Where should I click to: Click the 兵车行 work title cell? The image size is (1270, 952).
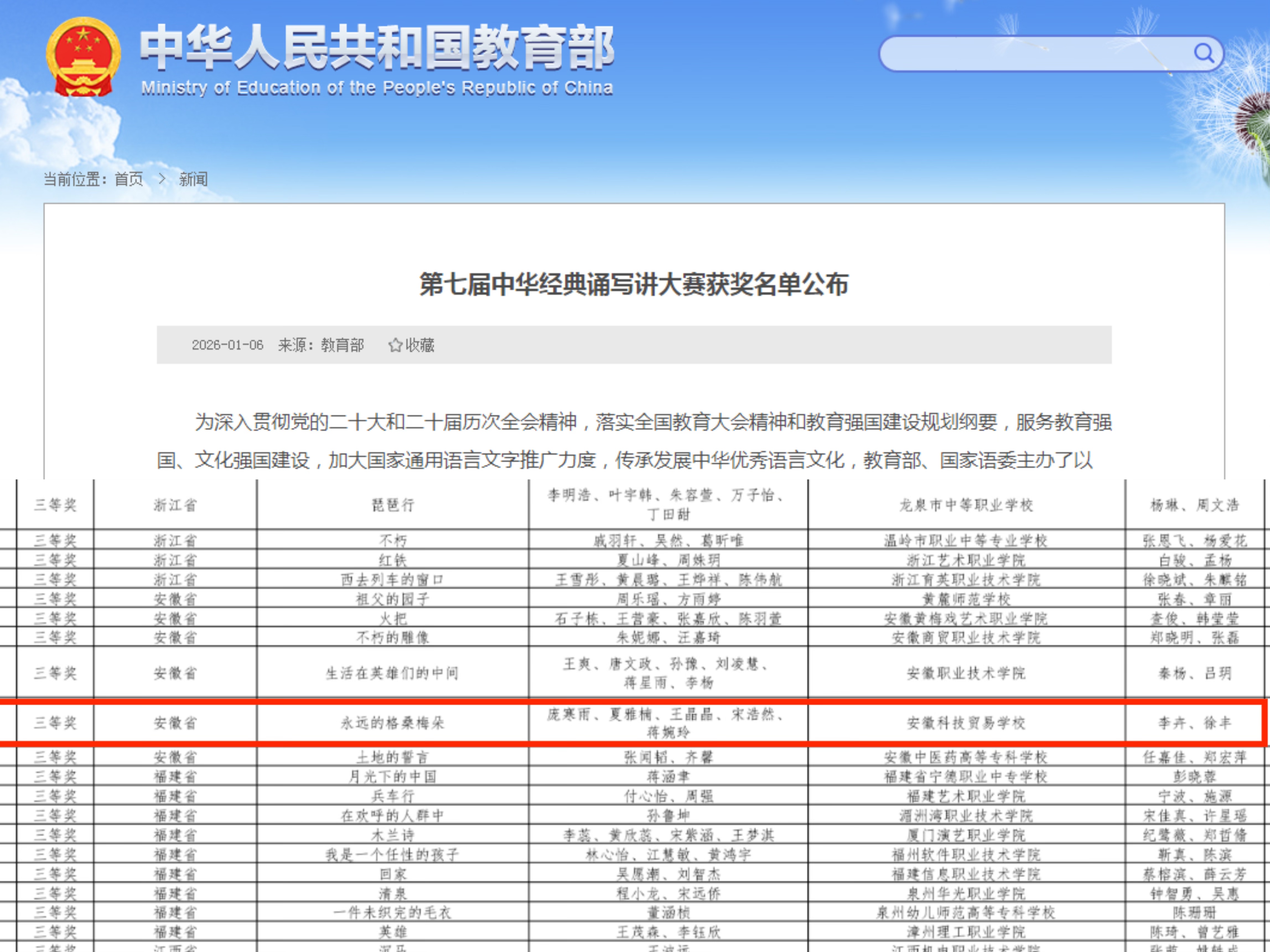pyautogui.click(x=393, y=796)
